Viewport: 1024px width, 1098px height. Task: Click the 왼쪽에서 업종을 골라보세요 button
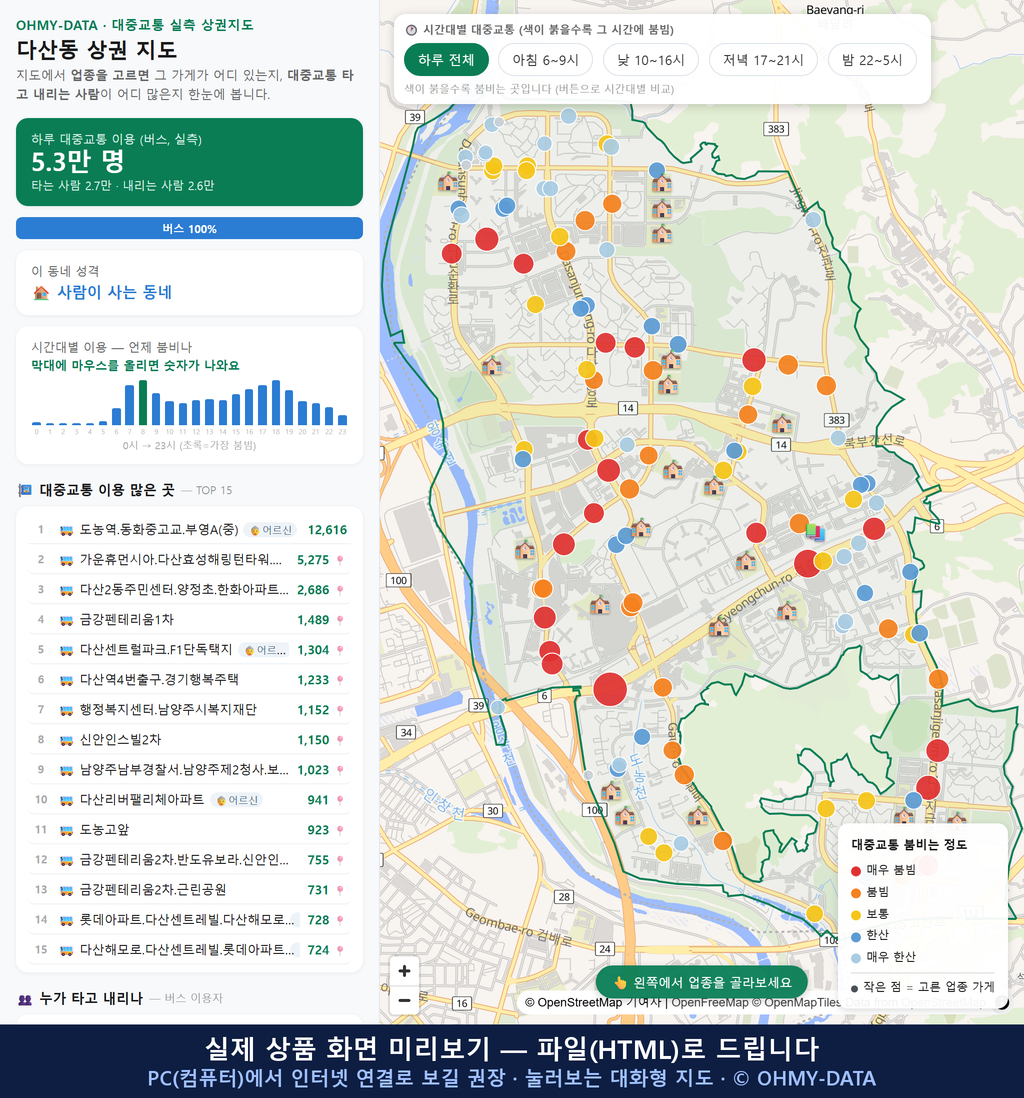tap(701, 982)
